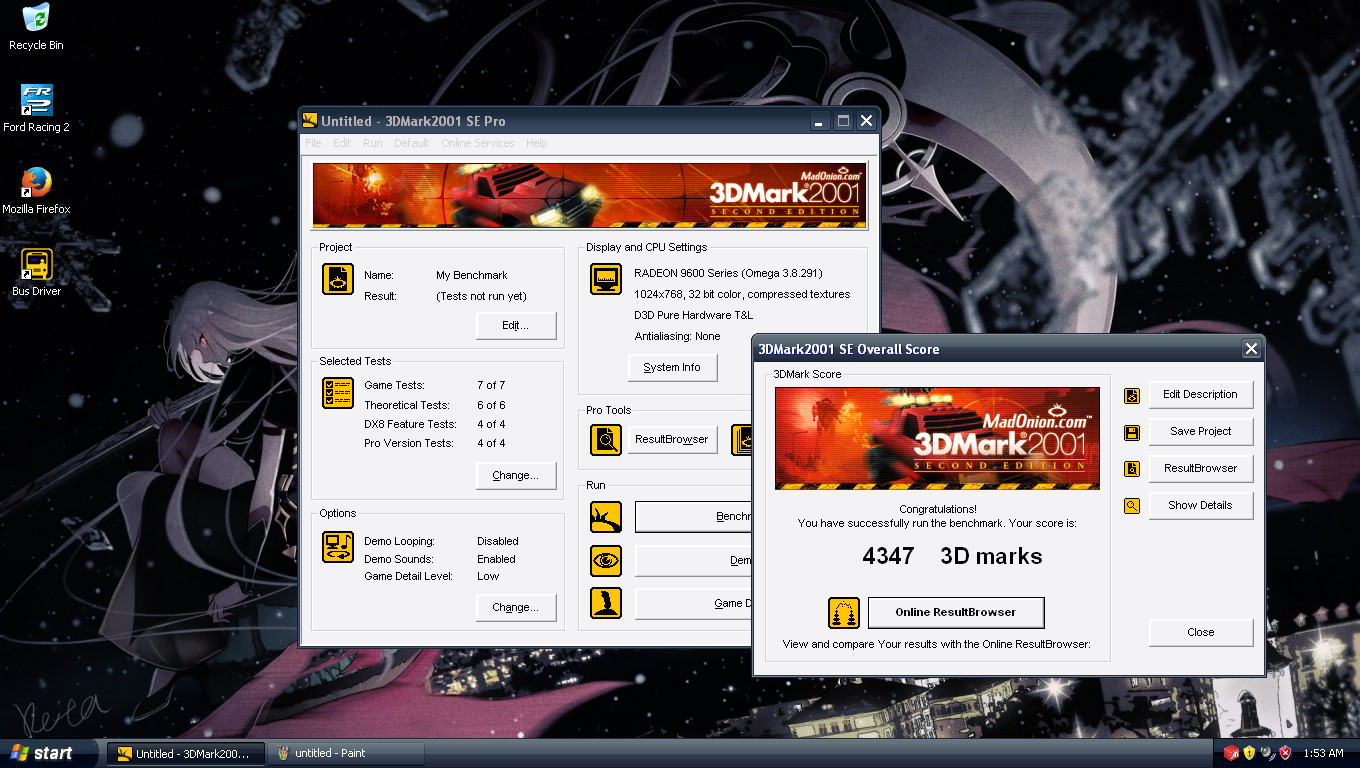The width and height of the screenshot is (1360, 768).
Task: Click 'Congratulations!' text in score dialog
Action: [937, 509]
